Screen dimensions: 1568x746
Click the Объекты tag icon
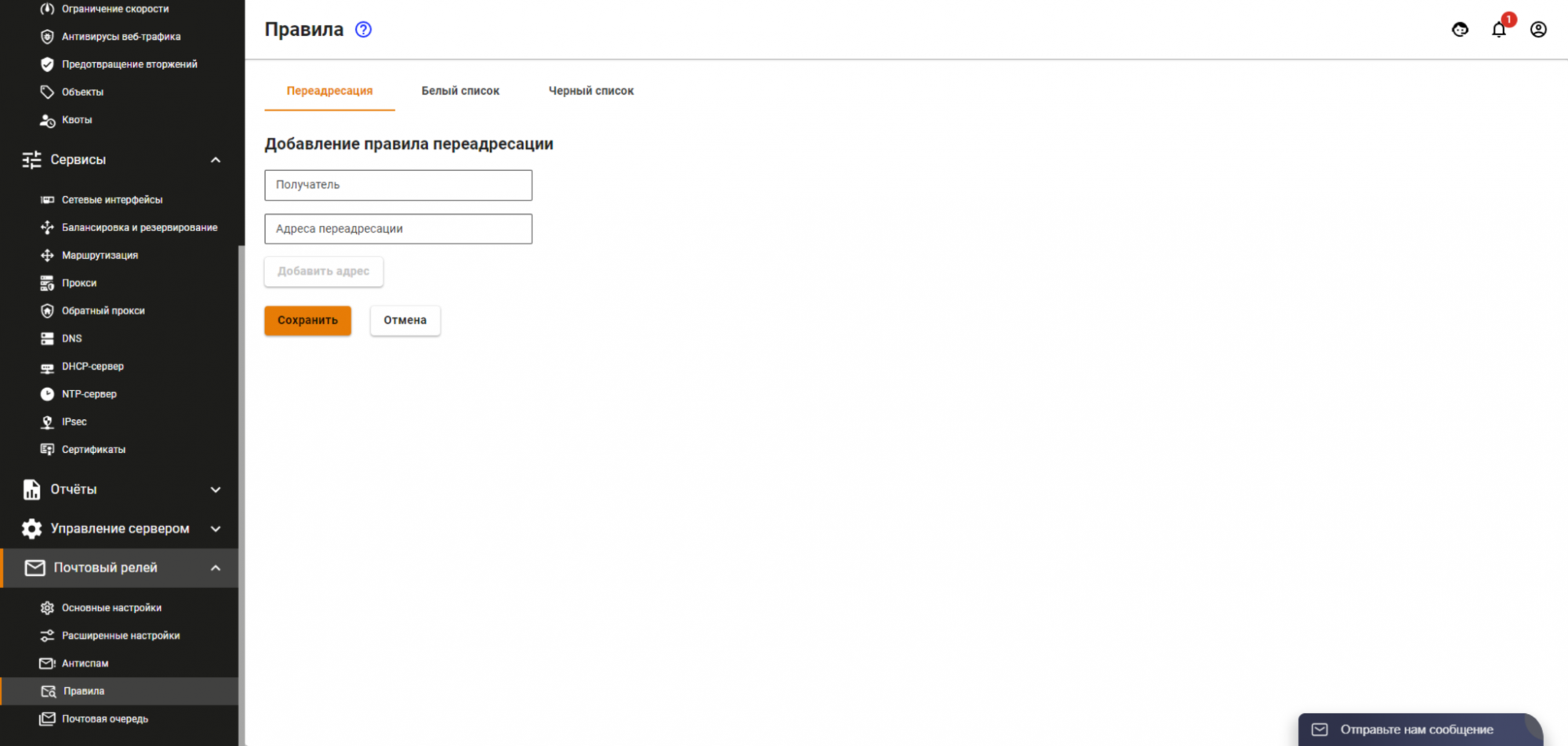tap(47, 92)
